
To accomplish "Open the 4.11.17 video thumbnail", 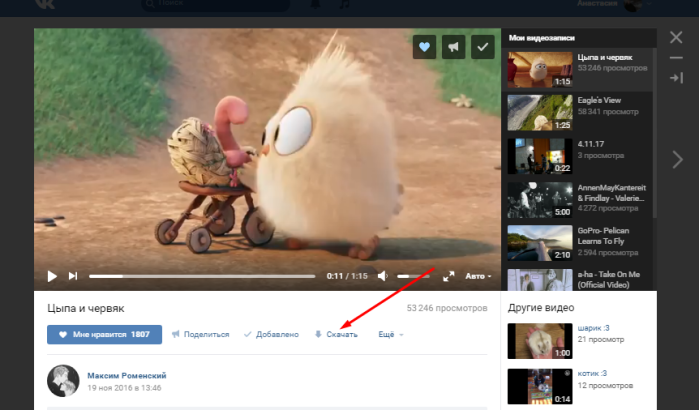I will [x=540, y=156].
